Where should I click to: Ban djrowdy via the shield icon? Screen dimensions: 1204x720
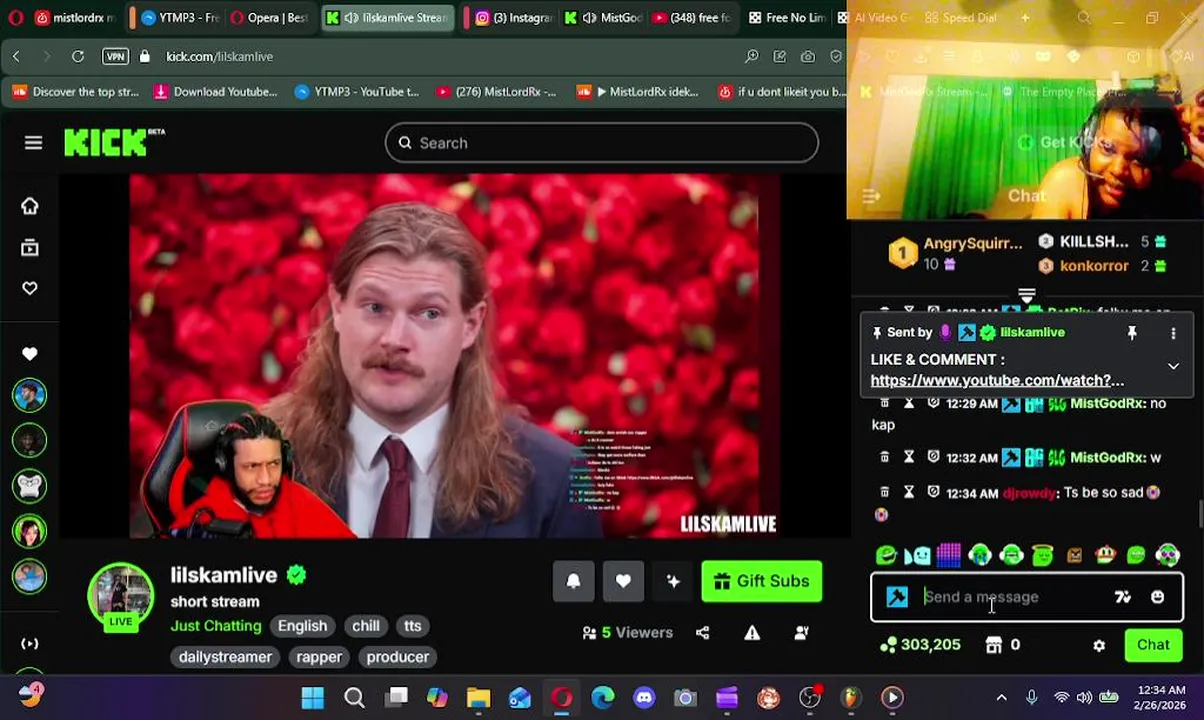(x=934, y=492)
